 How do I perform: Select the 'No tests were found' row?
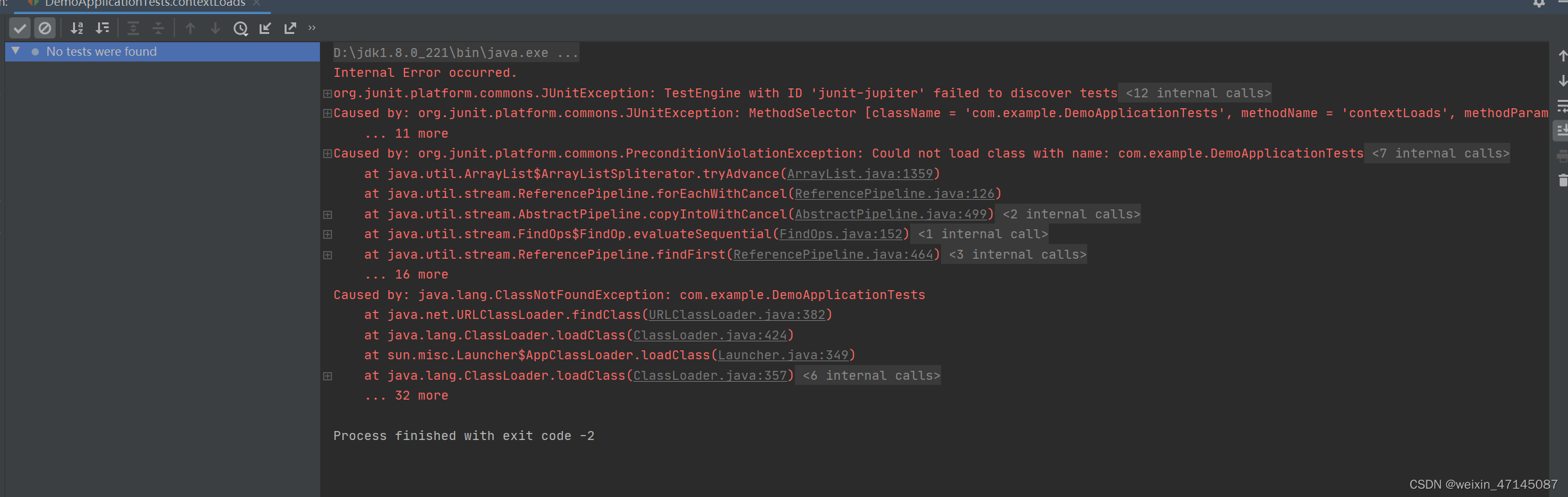click(x=162, y=52)
